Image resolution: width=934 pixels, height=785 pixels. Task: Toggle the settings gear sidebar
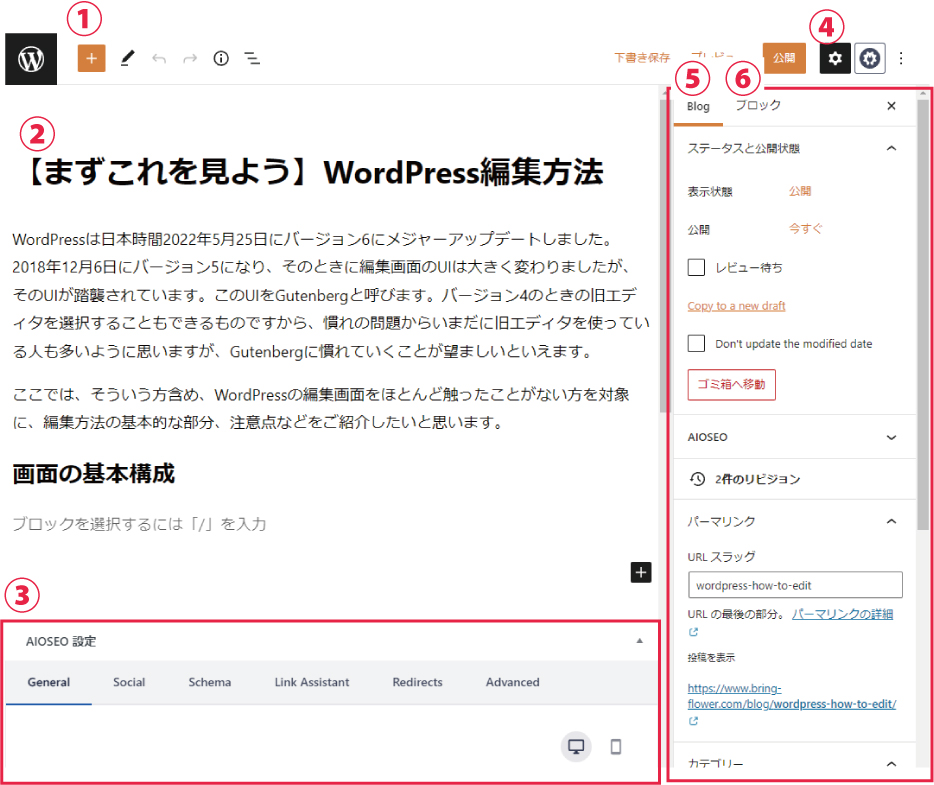pyautogui.click(x=835, y=58)
